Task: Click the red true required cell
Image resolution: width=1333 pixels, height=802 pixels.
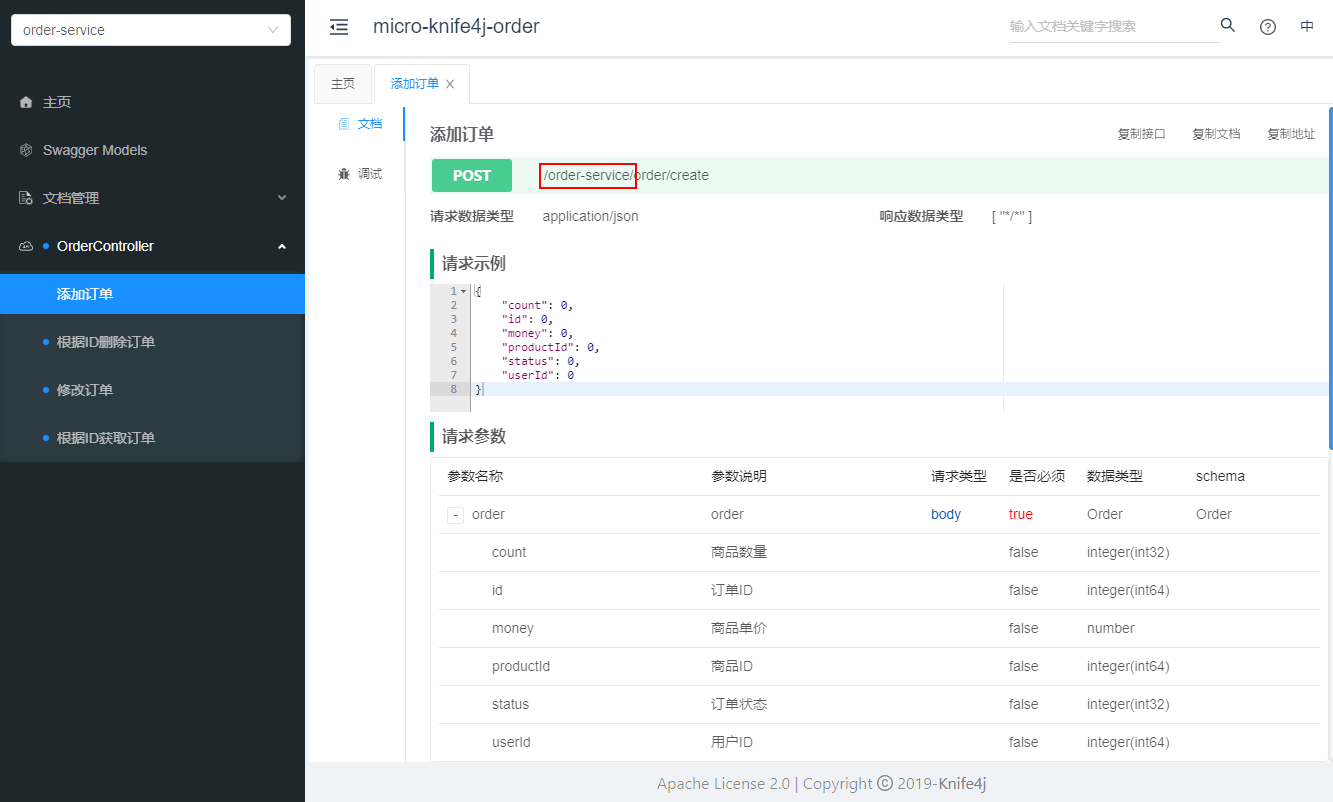Action: [x=1021, y=514]
